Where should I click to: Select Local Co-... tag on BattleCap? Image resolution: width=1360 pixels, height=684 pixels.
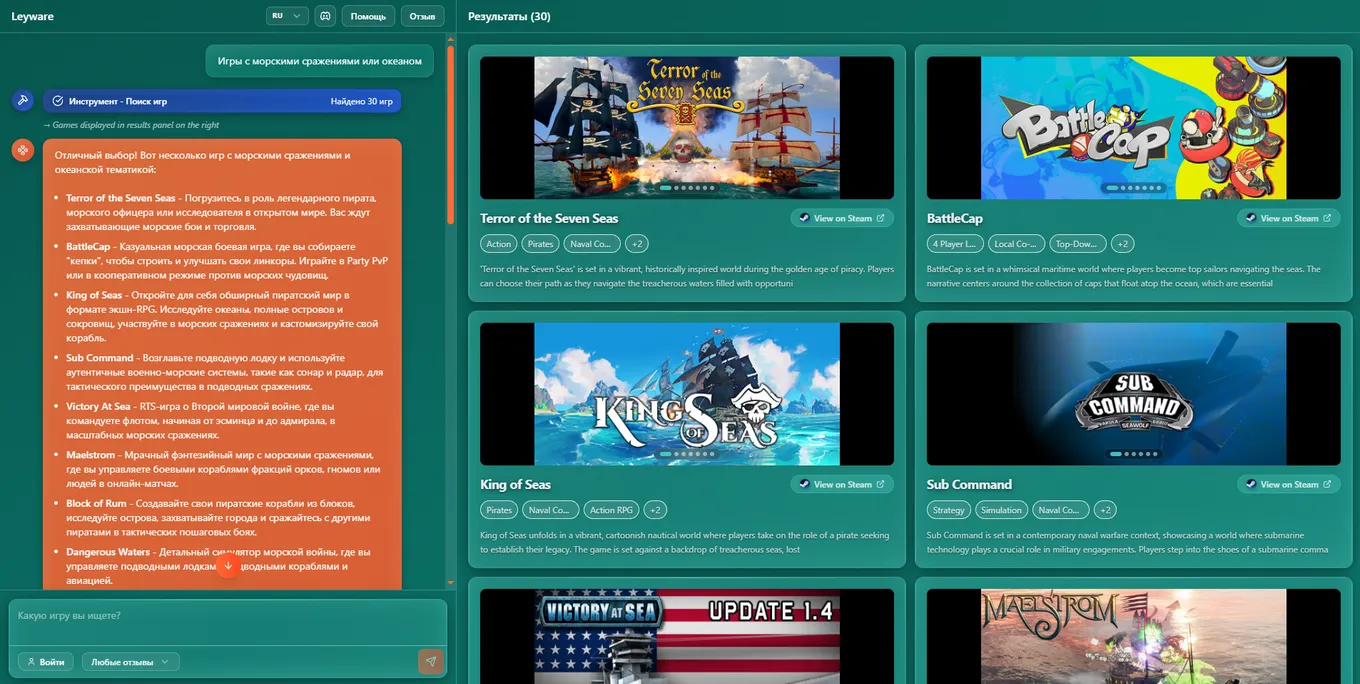pyautogui.click(x=1017, y=244)
